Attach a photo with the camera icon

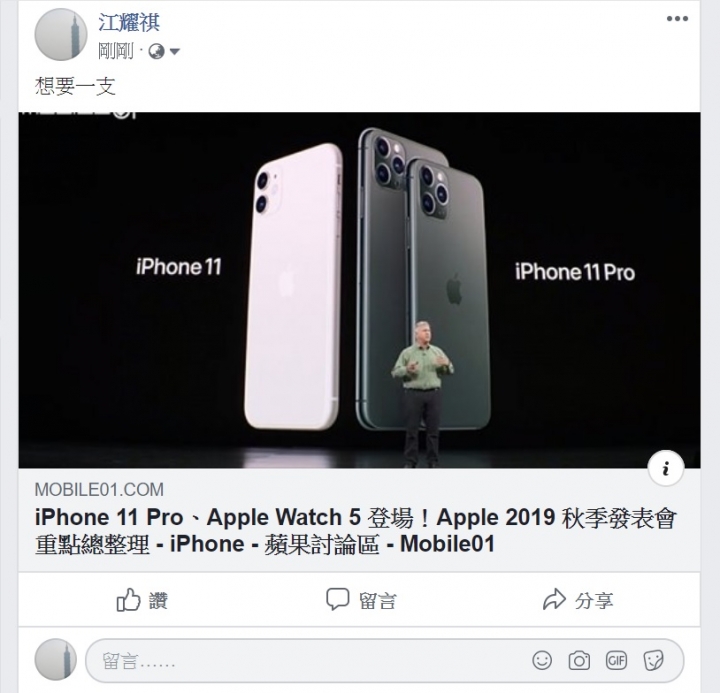point(579,661)
